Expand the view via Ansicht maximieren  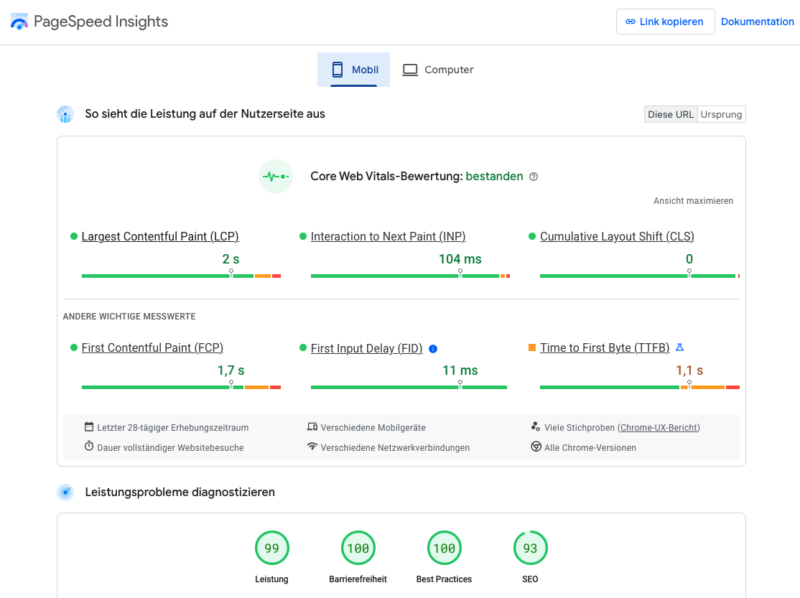click(694, 200)
